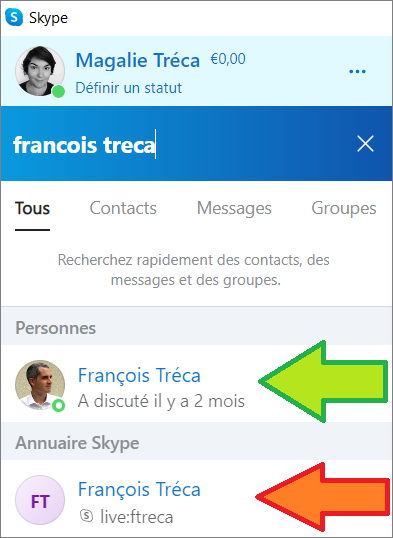The image size is (393, 538).
Task: Switch to the Groupes tab
Action: pyautogui.click(x=344, y=208)
